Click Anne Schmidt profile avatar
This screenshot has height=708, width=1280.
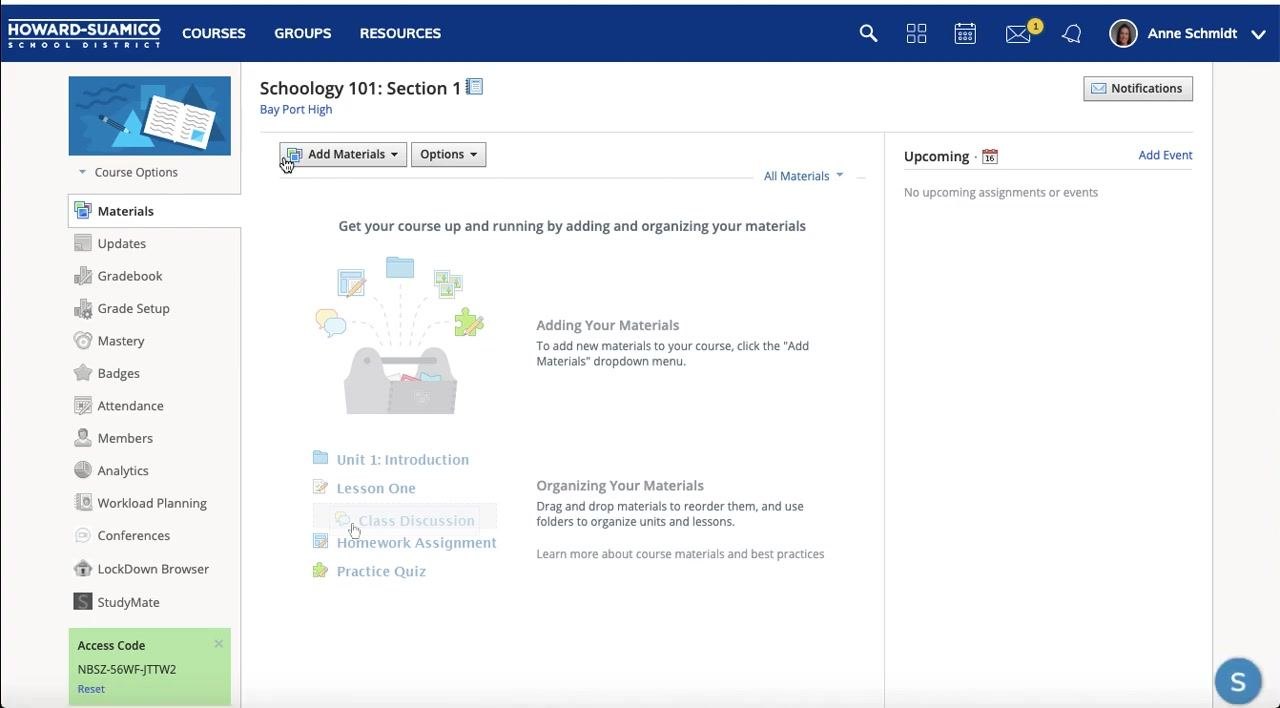coord(1123,33)
